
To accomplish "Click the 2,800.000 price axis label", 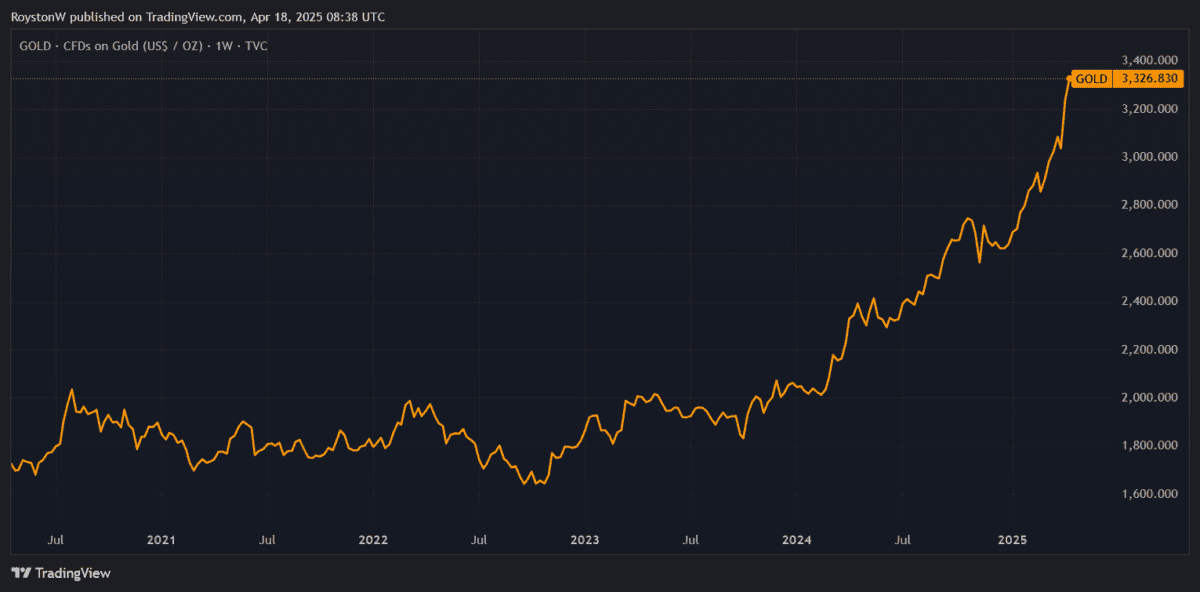I will click(x=1150, y=205).
